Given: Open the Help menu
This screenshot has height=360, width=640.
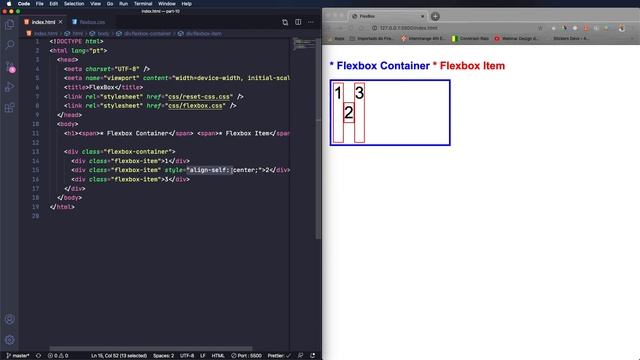Looking at the screenshot, I should point(187,4).
